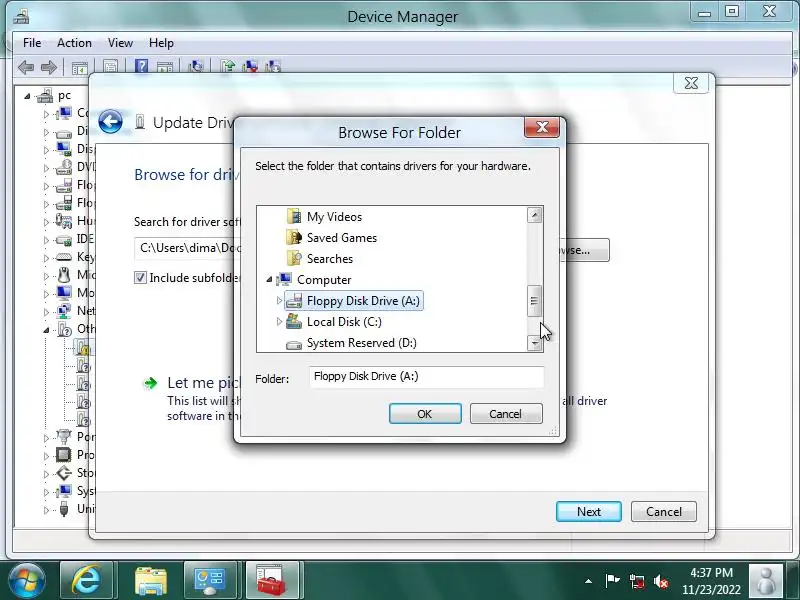Click the Back arrow in Device Manager toolbar
Viewport: 800px width, 600px height.
[x=26, y=67]
